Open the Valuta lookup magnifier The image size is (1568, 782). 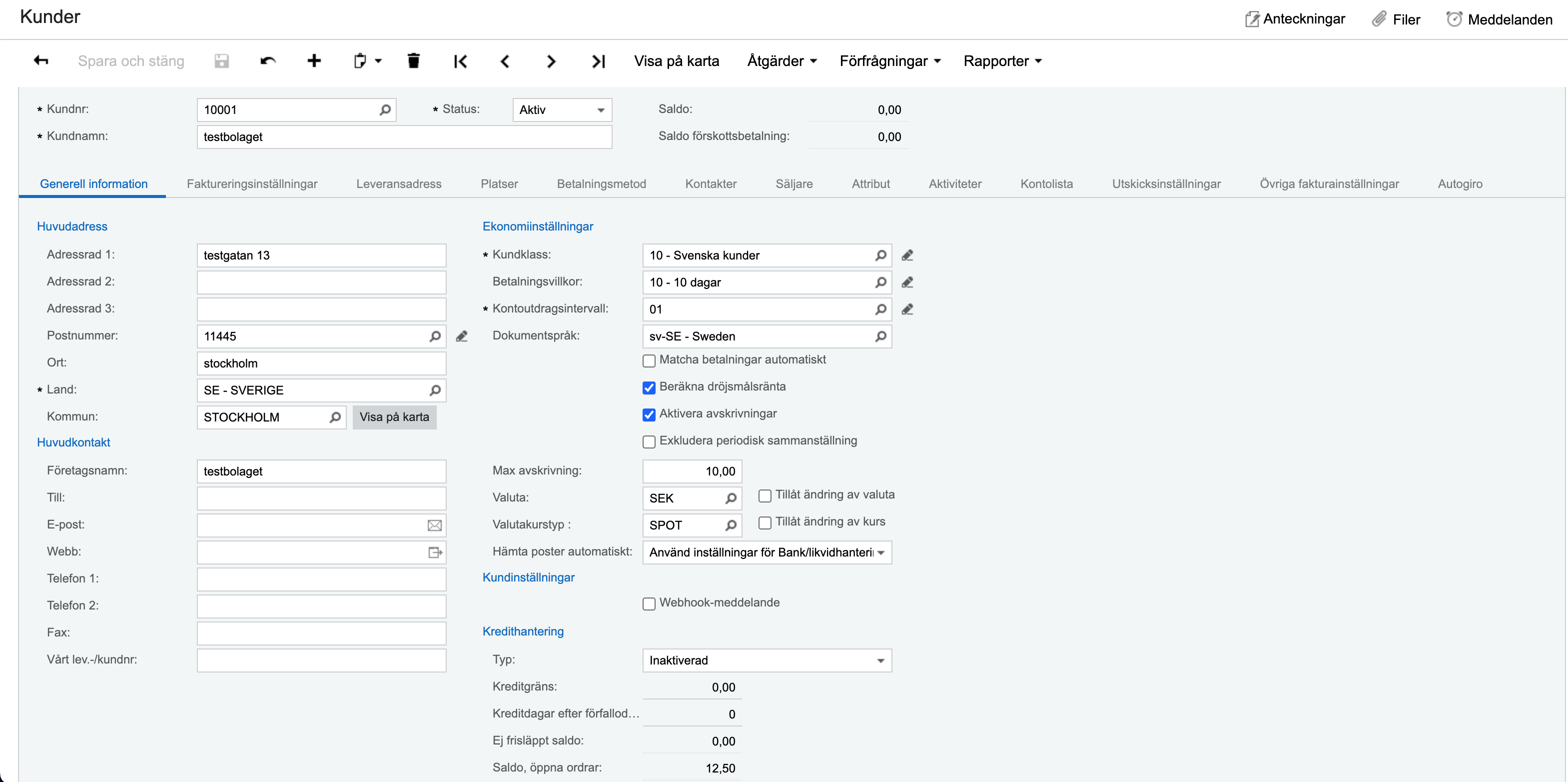tap(731, 498)
